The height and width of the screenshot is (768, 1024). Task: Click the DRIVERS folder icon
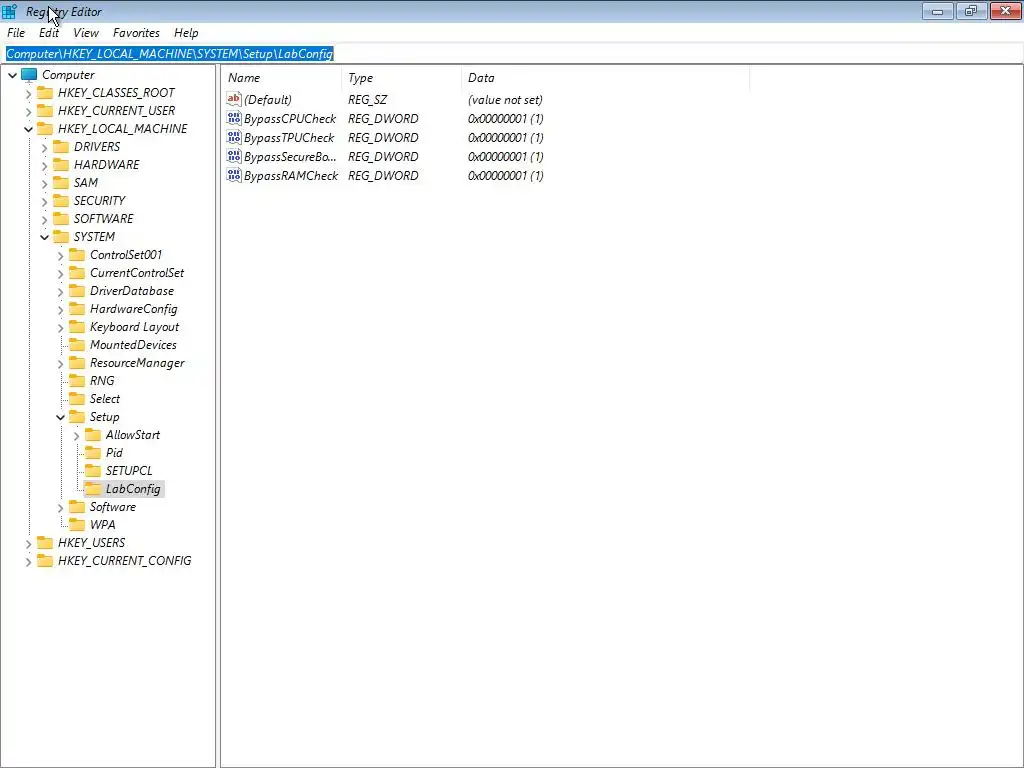61,146
